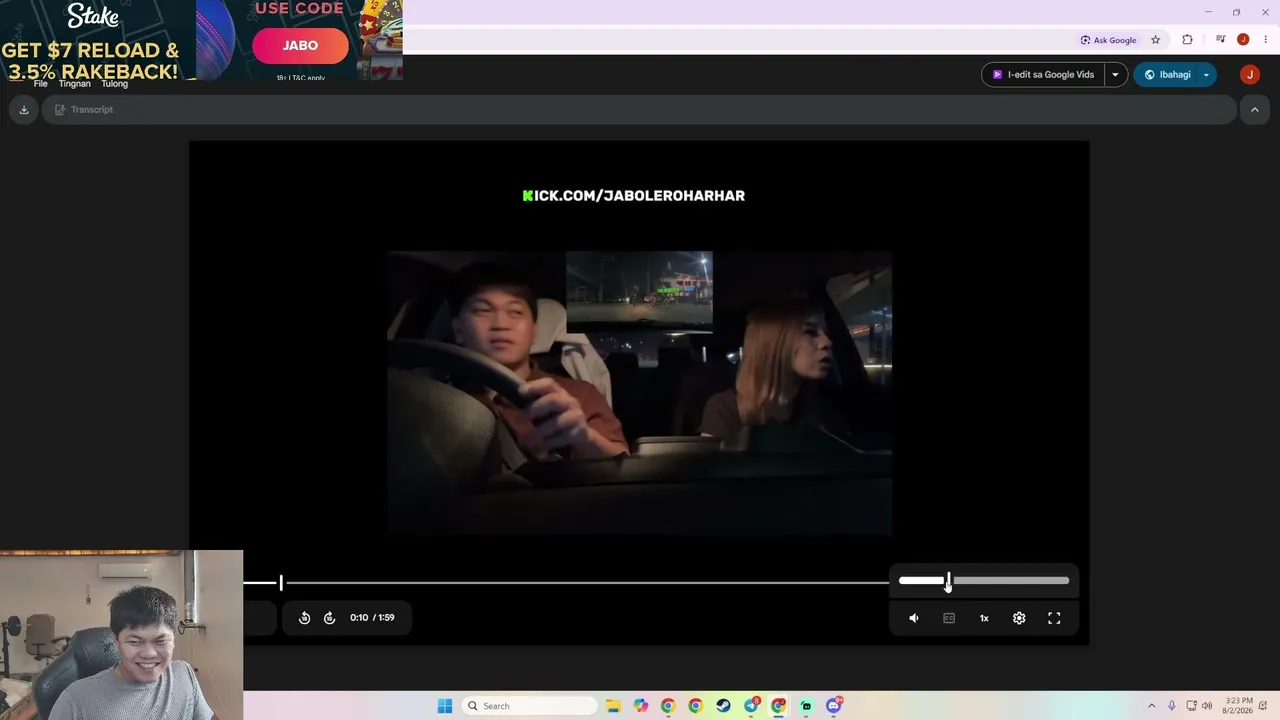The image size is (1280, 720).
Task: Click the video frame to play or pause
Action: [x=639, y=393]
